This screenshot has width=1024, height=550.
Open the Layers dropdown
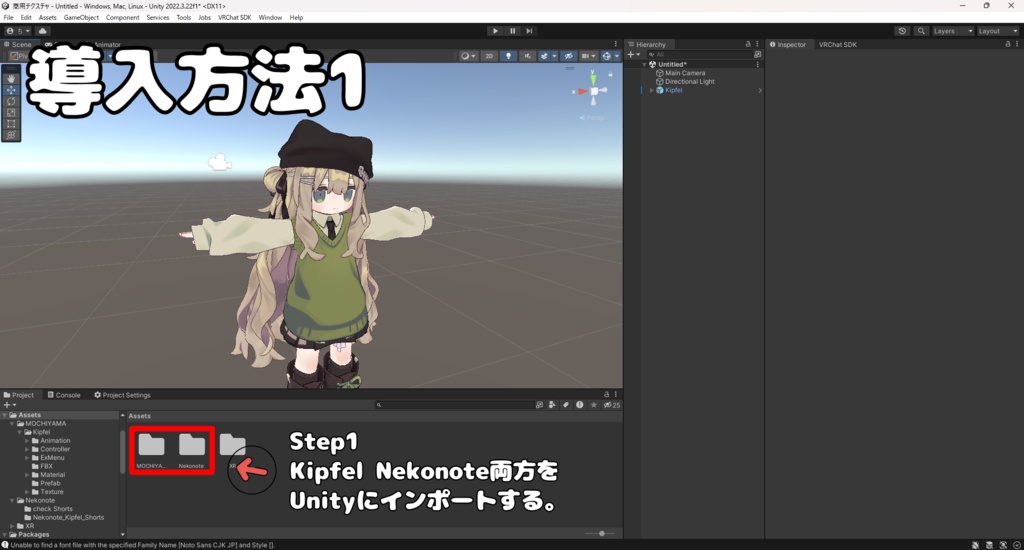click(953, 31)
